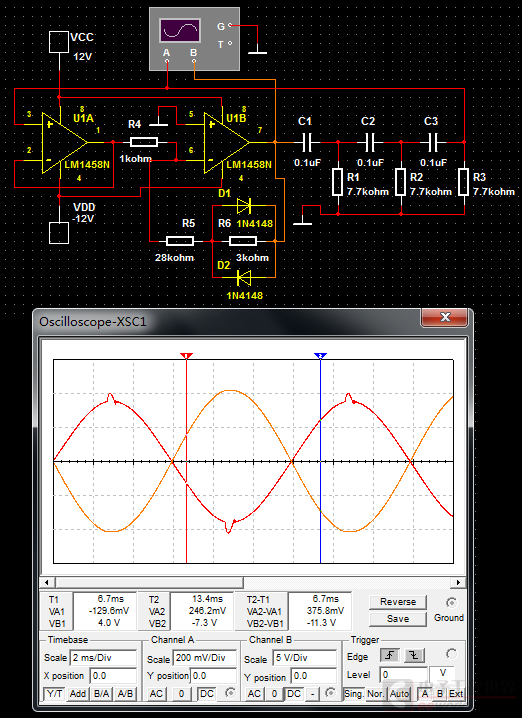The image size is (522, 718).
Task: Set Channel A coupling to DC
Action: click(207, 693)
